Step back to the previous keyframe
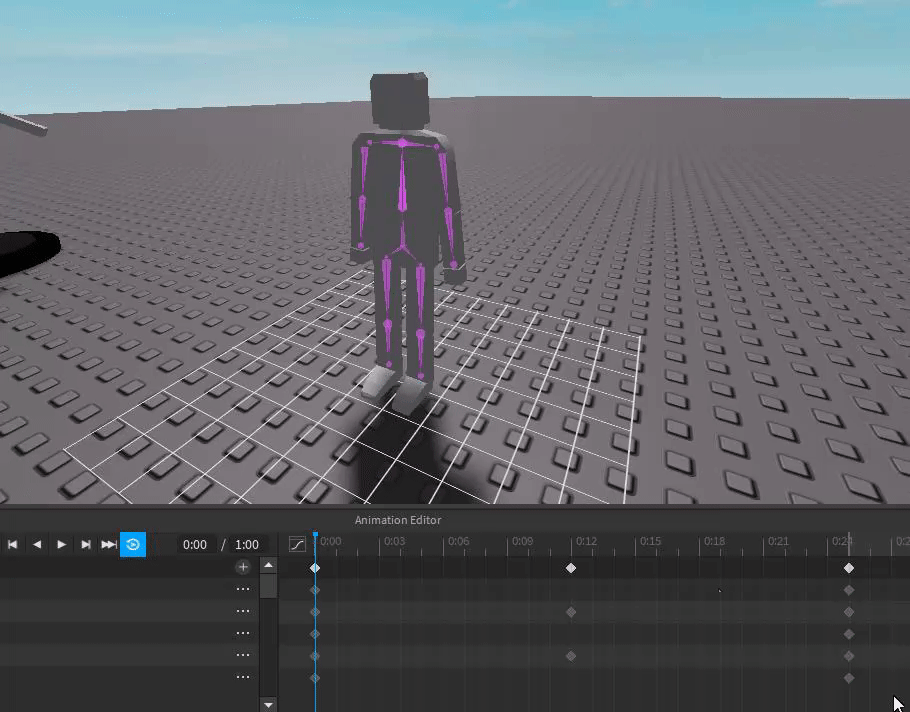Image resolution: width=910 pixels, height=712 pixels. [37, 544]
